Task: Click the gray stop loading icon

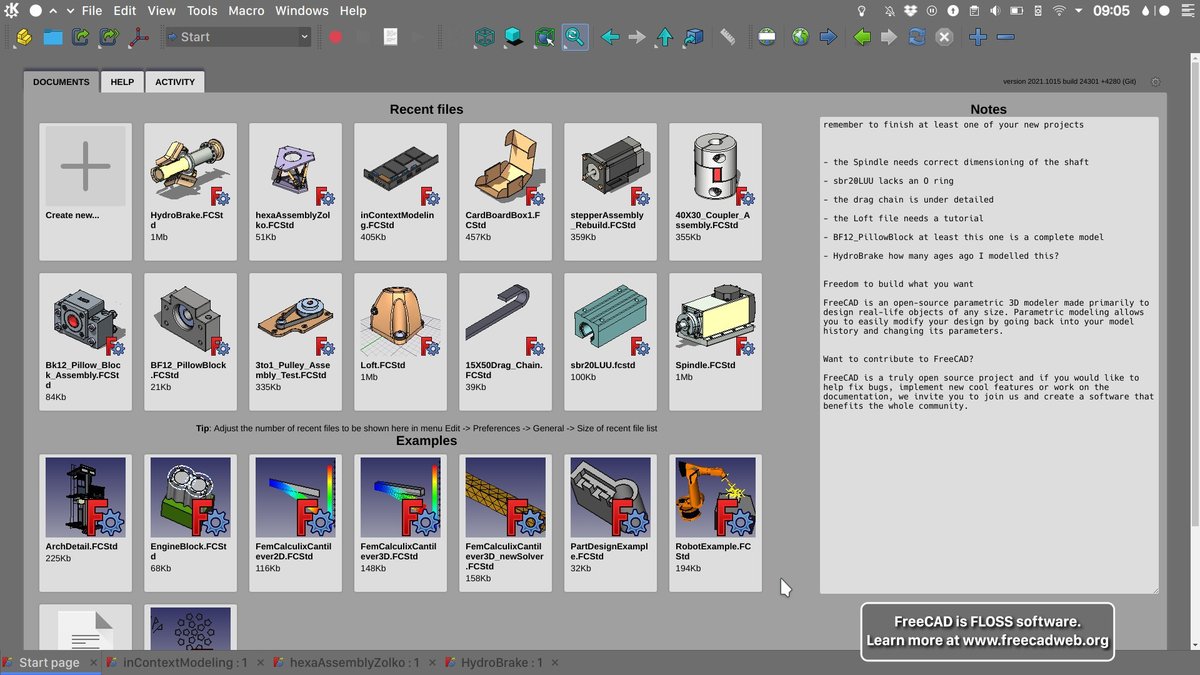Action: pyautogui.click(x=944, y=37)
